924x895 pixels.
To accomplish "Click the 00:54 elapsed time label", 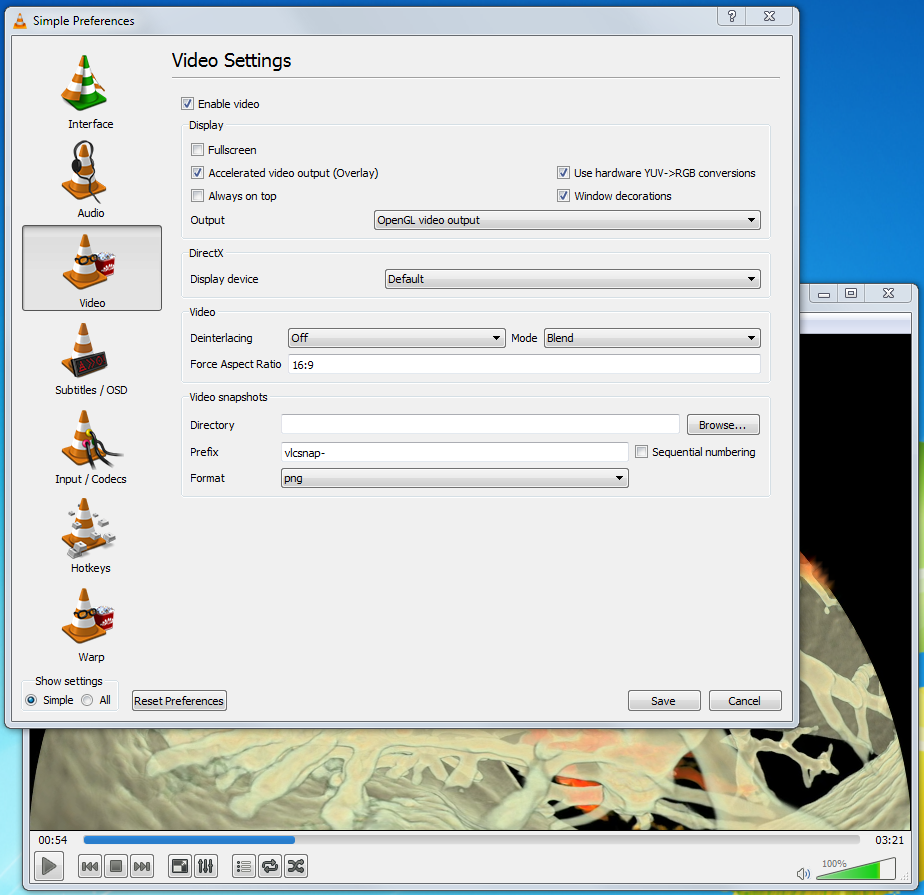I will [53, 840].
